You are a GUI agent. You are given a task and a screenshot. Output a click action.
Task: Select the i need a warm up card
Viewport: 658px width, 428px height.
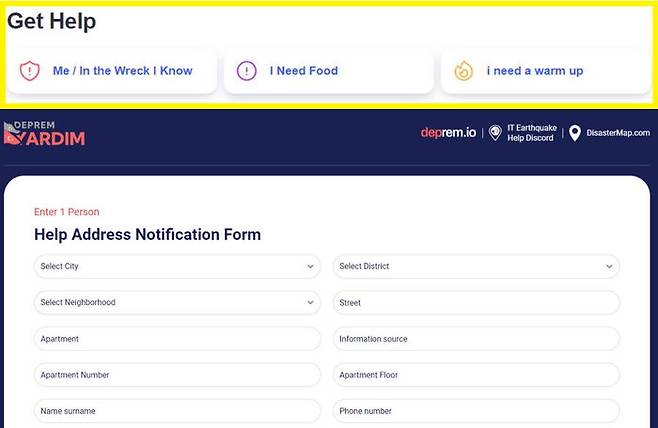coord(545,71)
